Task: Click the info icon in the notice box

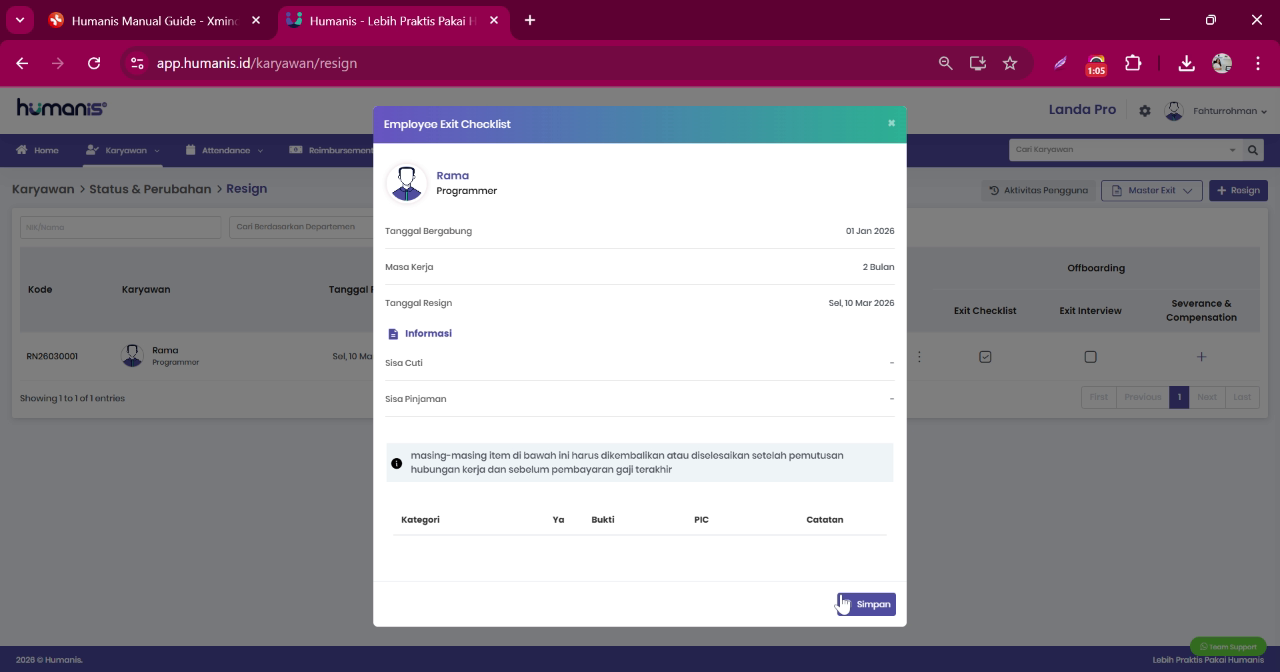Action: pos(397,463)
